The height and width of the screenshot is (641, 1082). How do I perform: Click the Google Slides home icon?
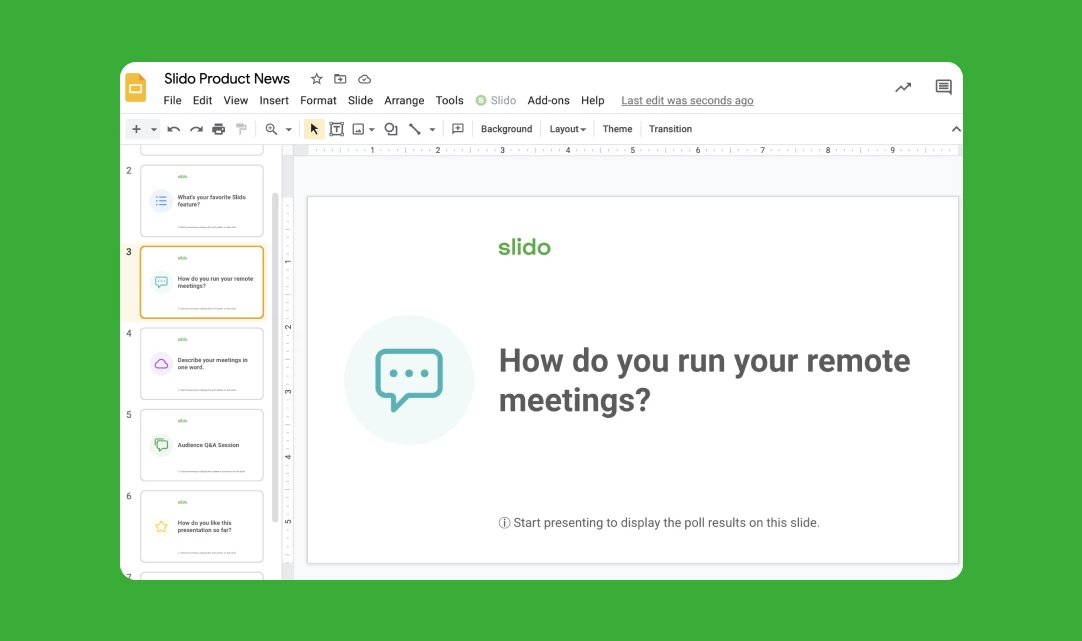[x=136, y=88]
